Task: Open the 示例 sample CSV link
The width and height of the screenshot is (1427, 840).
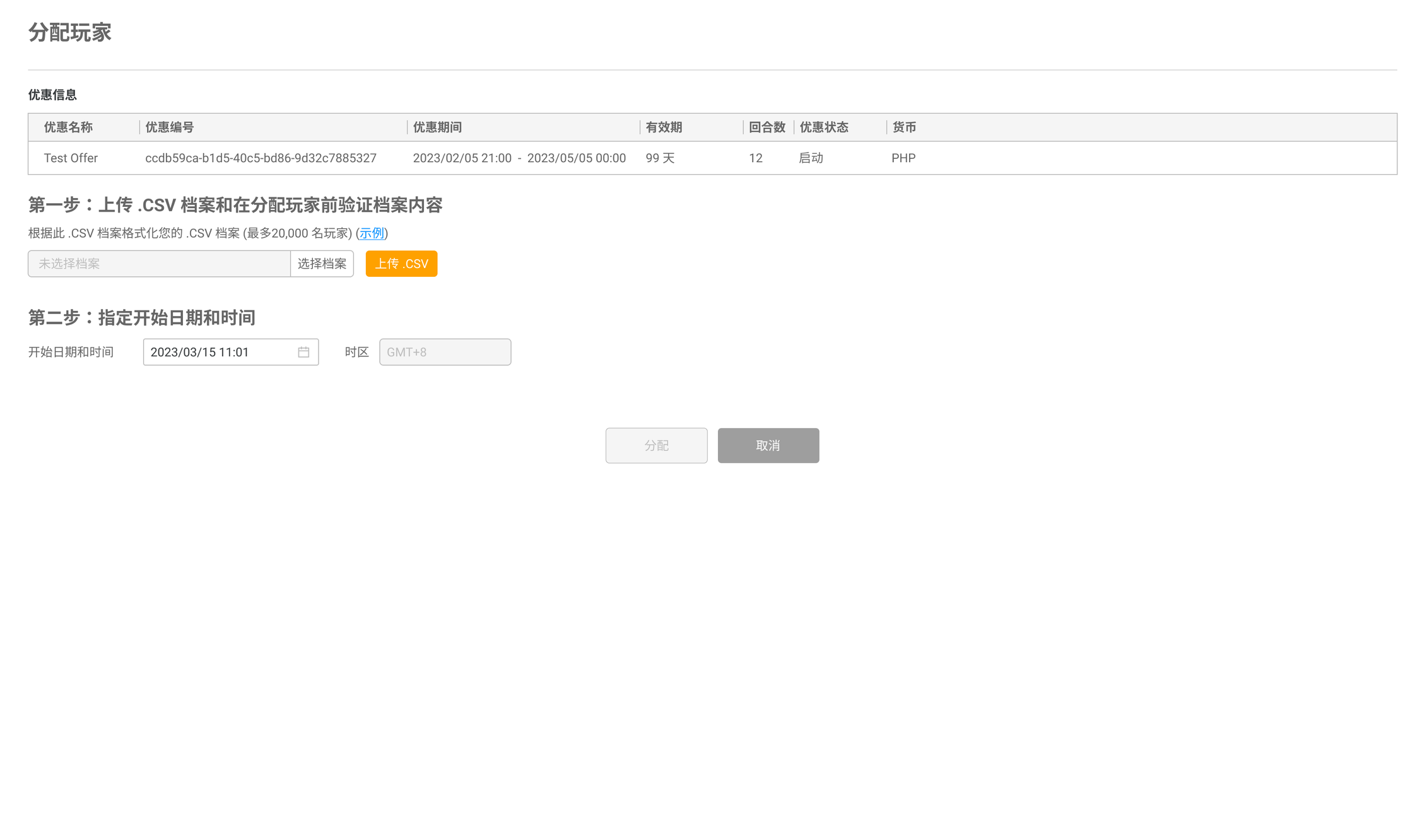Action: 372,233
